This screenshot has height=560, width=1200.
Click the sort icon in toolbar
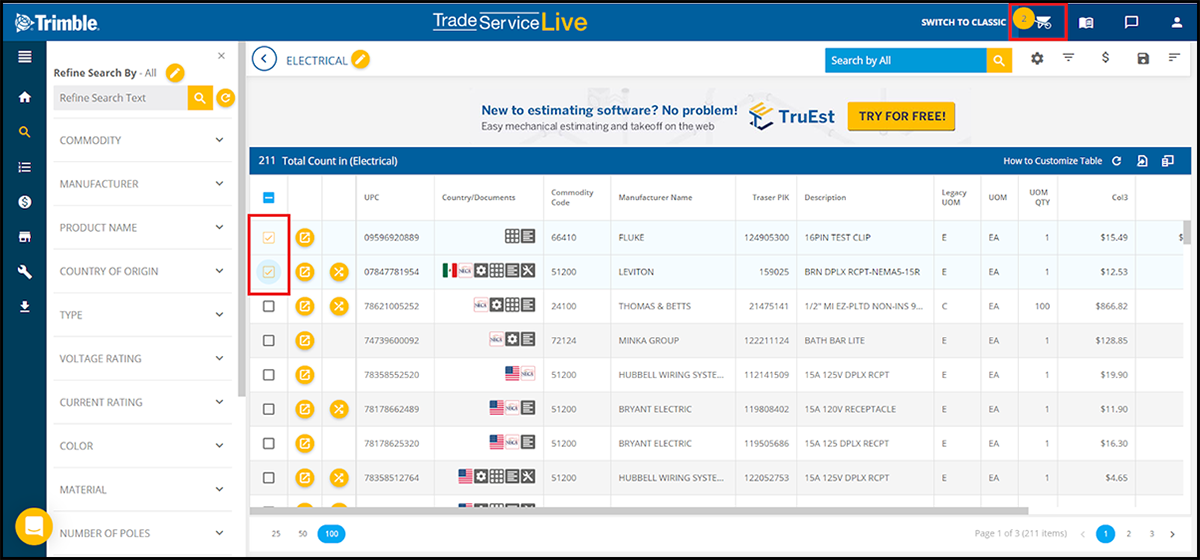coord(1174,59)
